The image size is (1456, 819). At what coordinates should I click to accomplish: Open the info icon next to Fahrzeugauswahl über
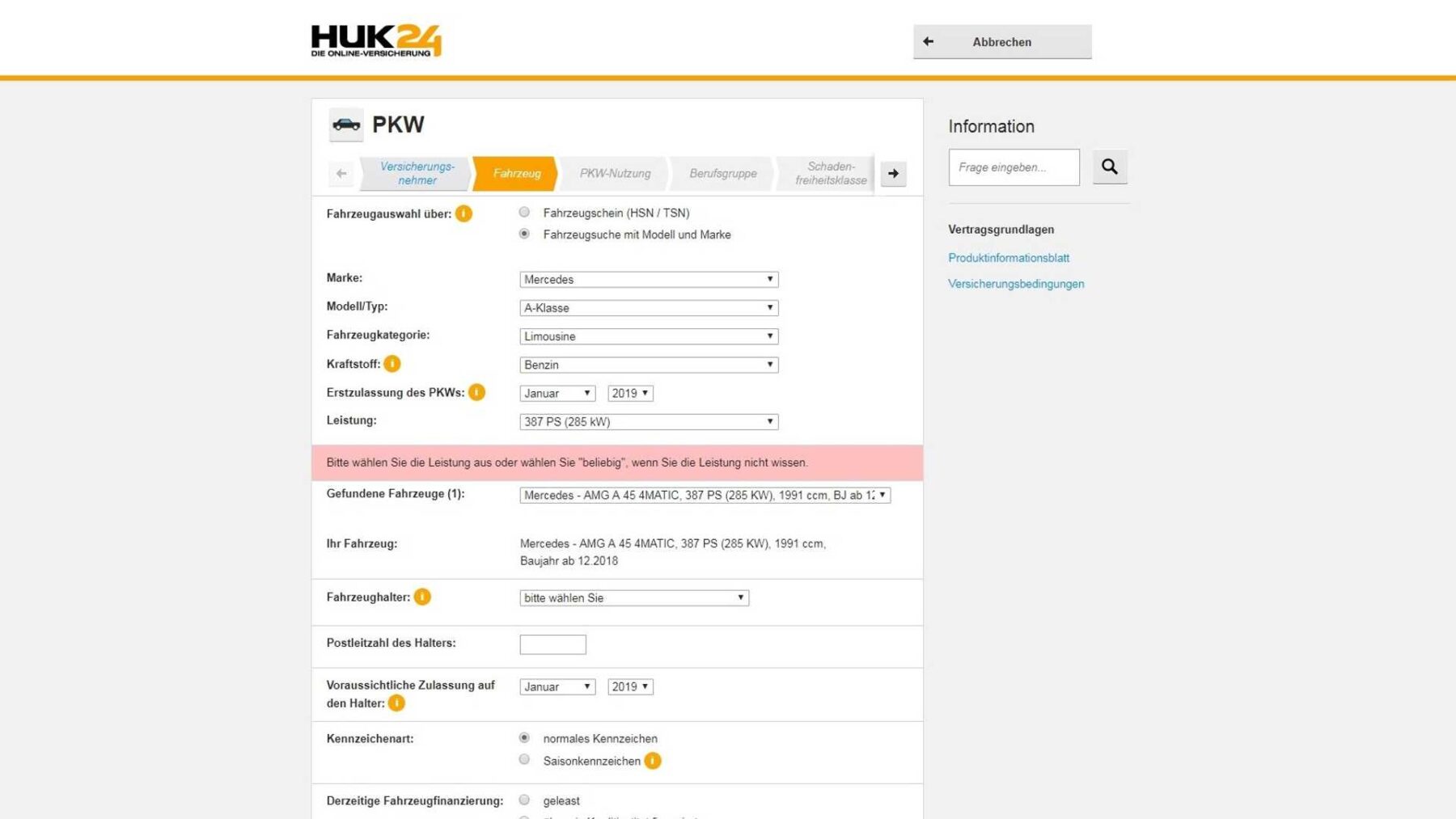463,213
